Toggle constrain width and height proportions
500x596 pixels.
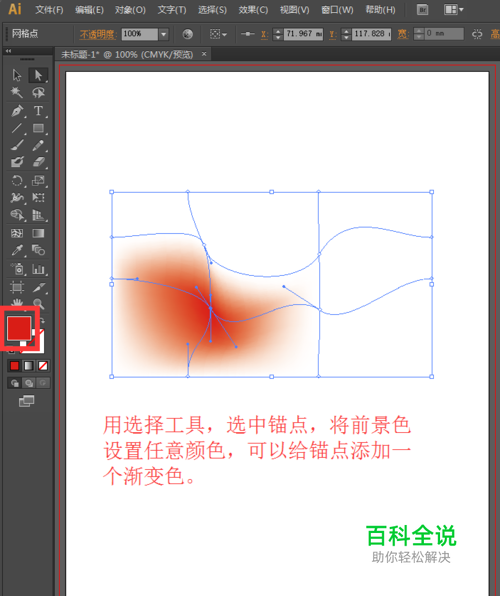coord(477,34)
